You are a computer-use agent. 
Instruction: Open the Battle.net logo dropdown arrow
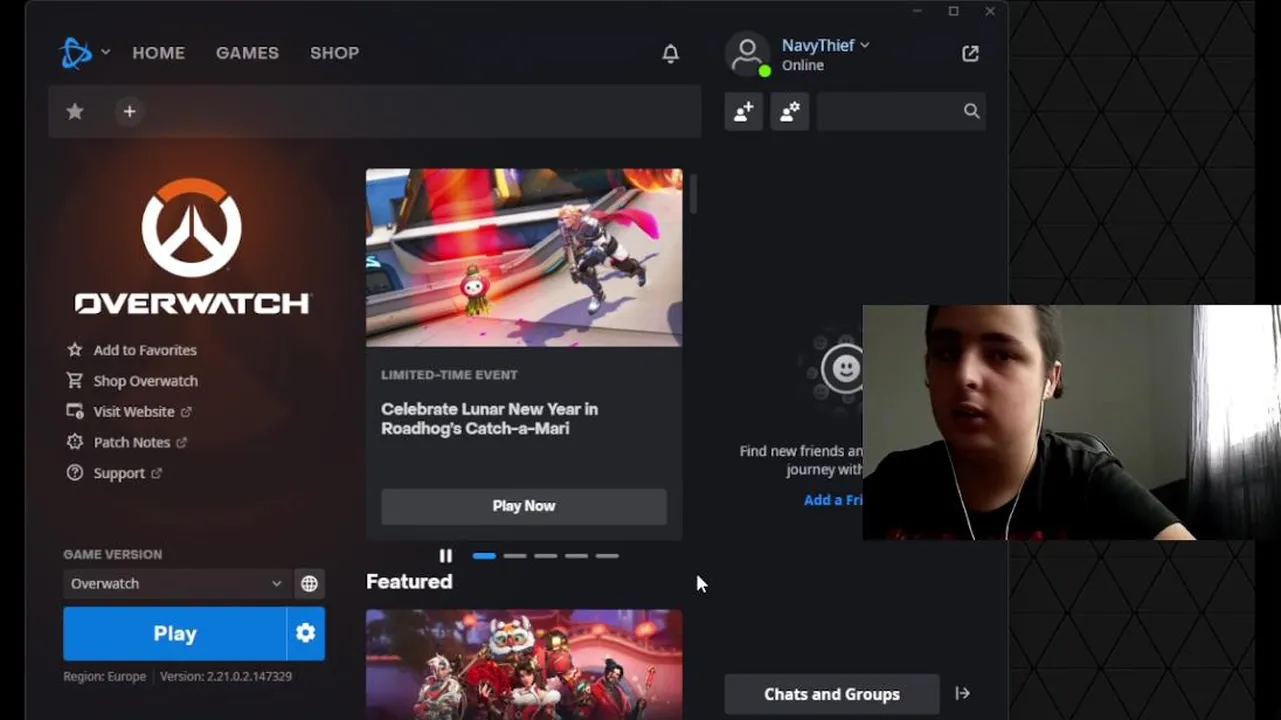click(x=105, y=53)
